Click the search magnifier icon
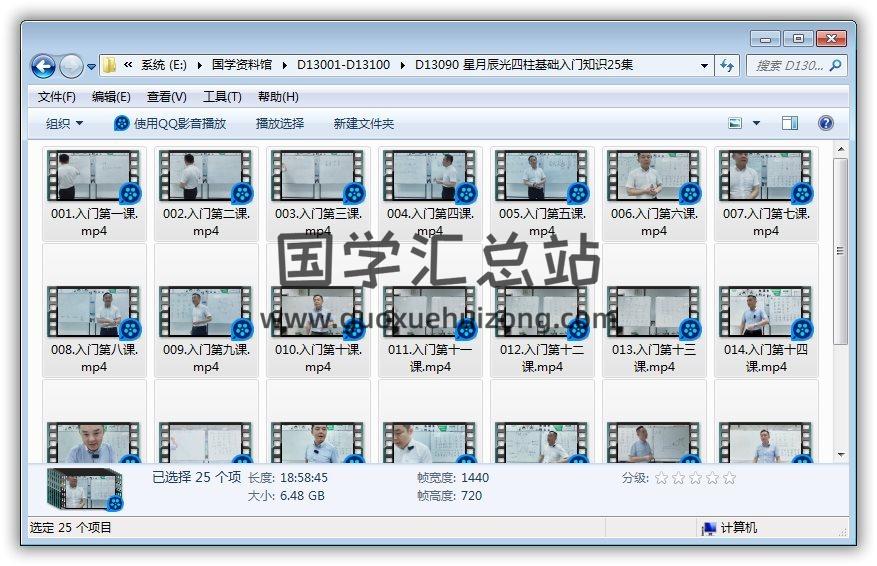The image size is (877, 566). pos(836,65)
